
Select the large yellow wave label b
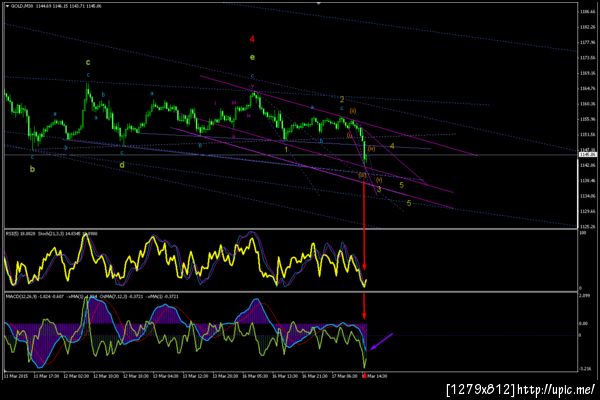click(x=33, y=169)
